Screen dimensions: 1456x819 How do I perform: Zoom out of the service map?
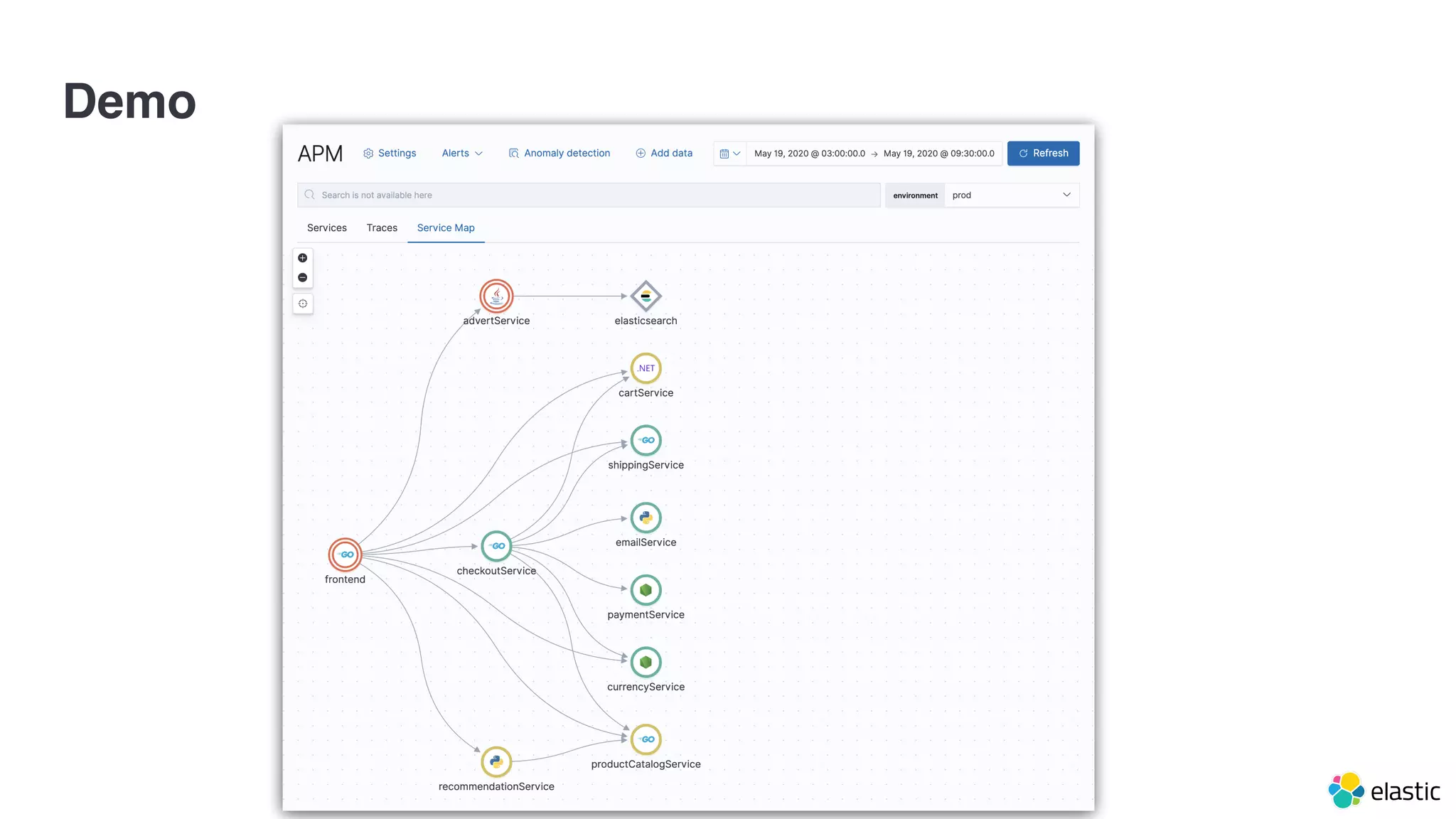(303, 278)
